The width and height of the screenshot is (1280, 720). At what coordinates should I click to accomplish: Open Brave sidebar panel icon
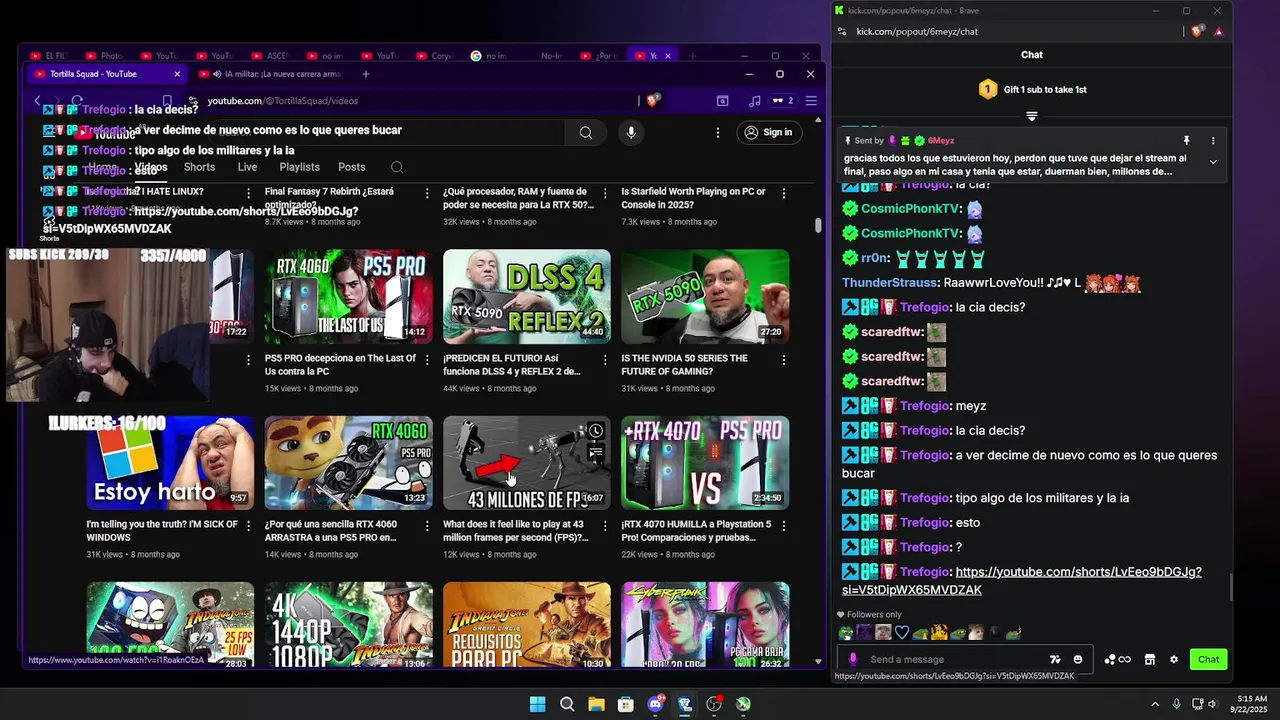[x=722, y=100]
